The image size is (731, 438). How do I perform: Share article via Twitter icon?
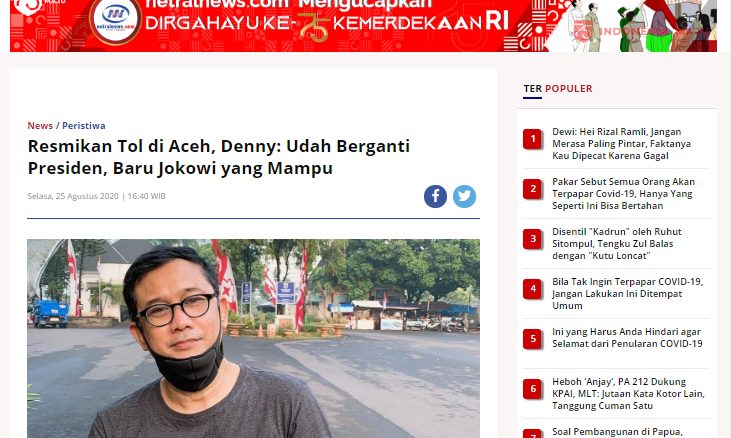coord(464,196)
